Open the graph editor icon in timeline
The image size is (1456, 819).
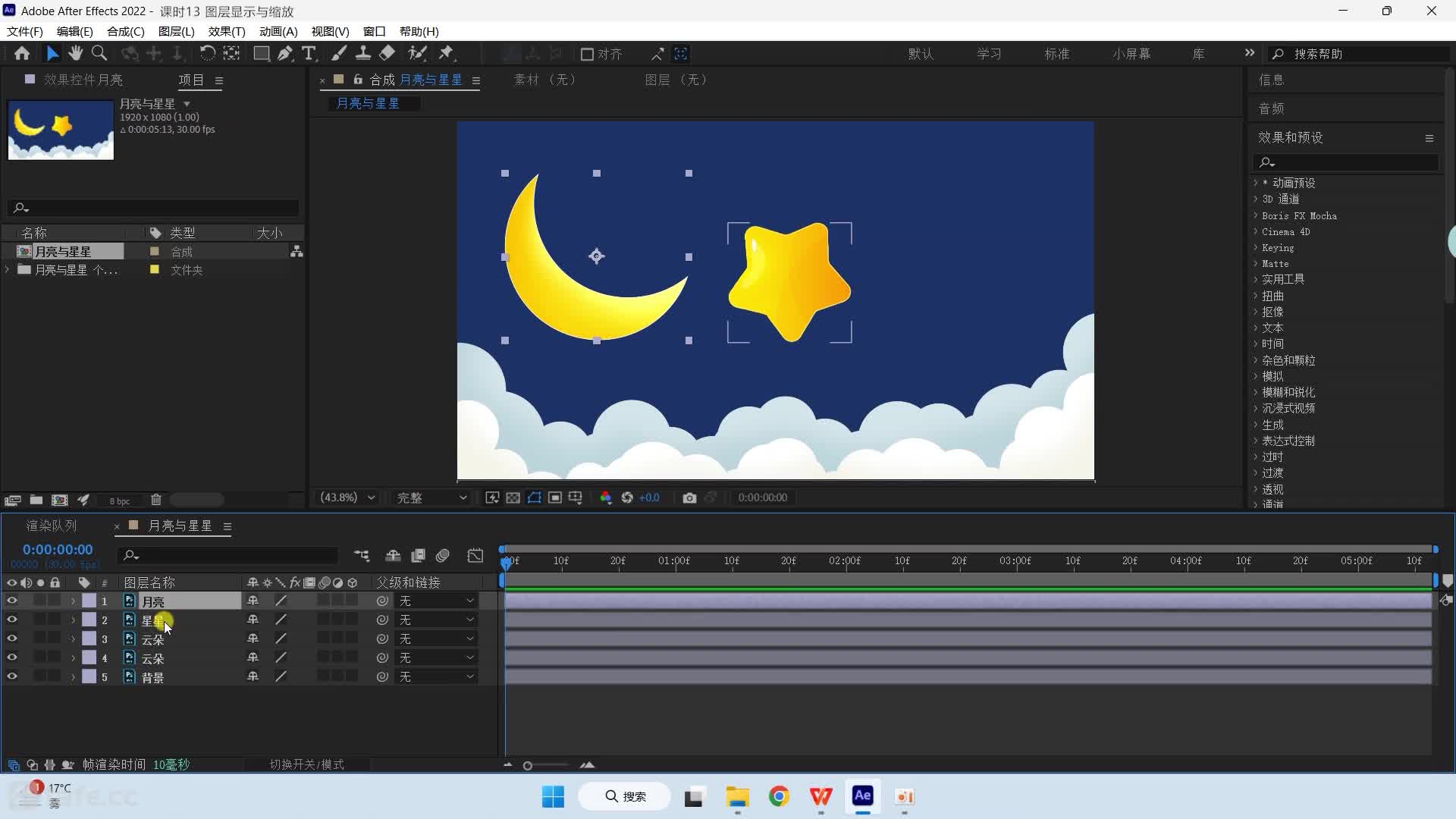pyautogui.click(x=475, y=556)
